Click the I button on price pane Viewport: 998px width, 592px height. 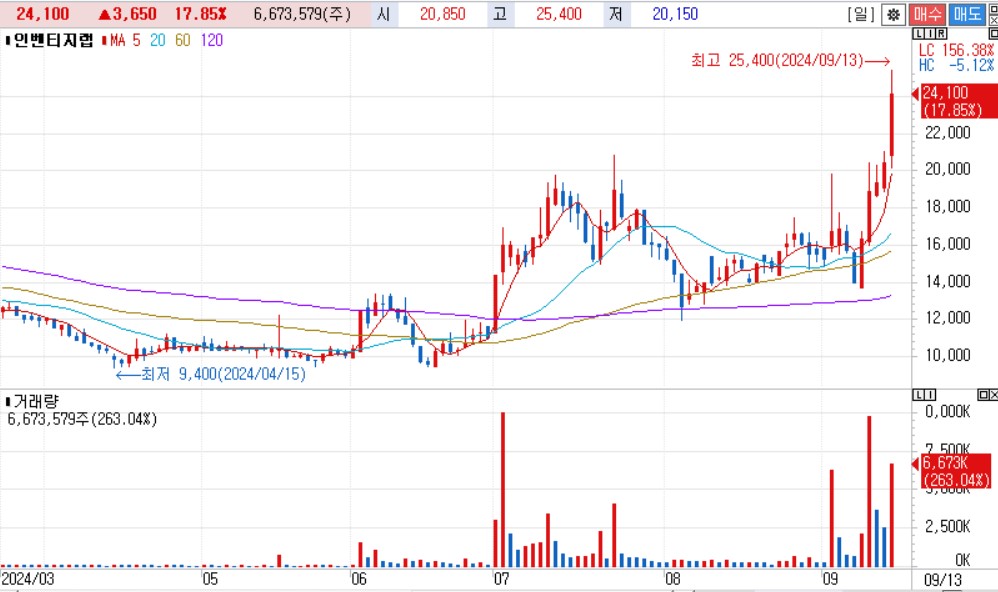(930, 33)
